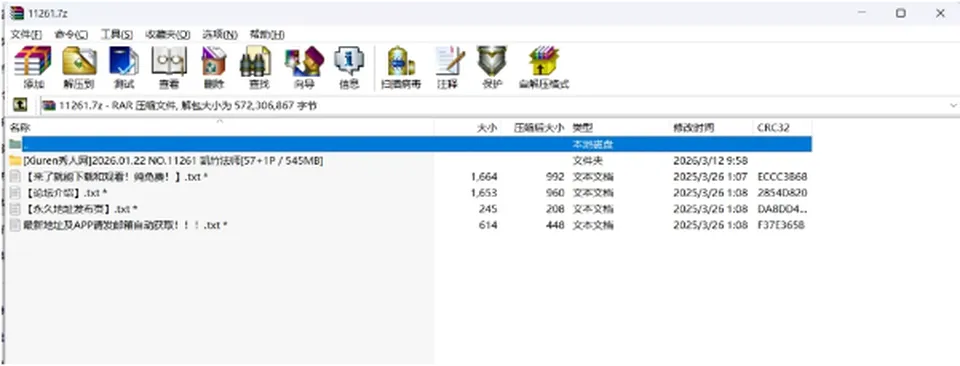Open the 查看 (View) tool
960x366 pixels.
169,67
